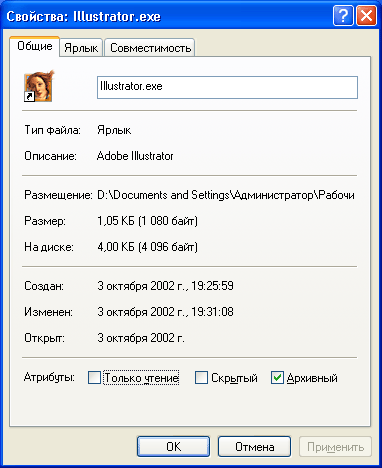Screen dimensions: 382x468
Task: Click the Illustrator.exe filename field
Action: 227,87
